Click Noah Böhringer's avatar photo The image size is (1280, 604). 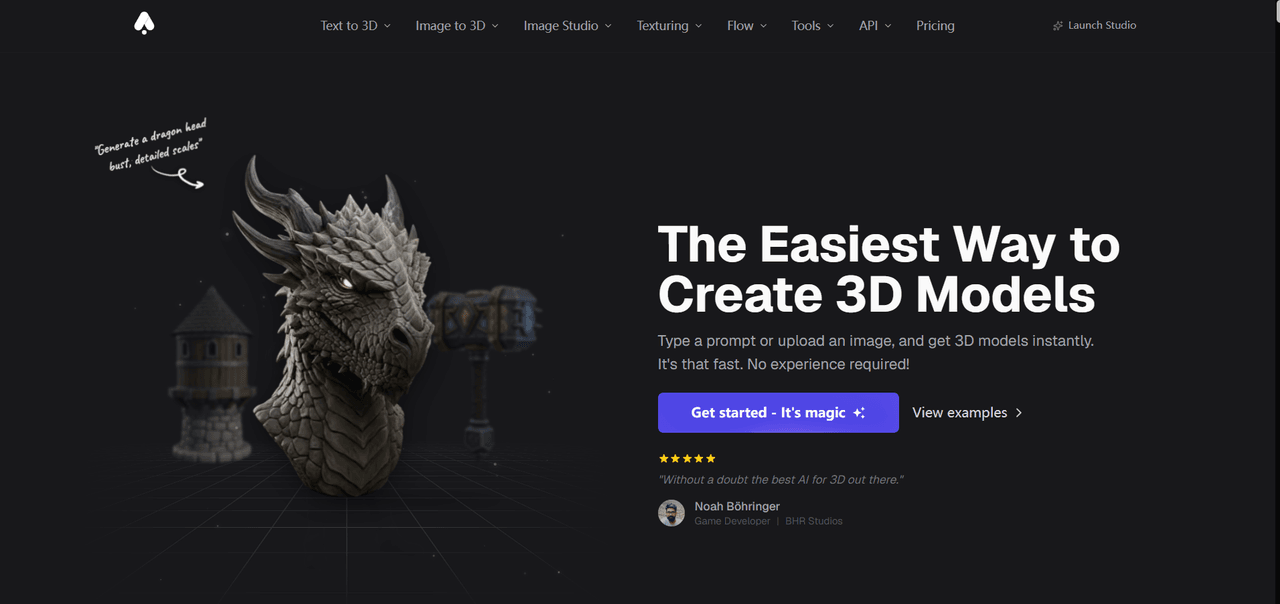point(671,513)
